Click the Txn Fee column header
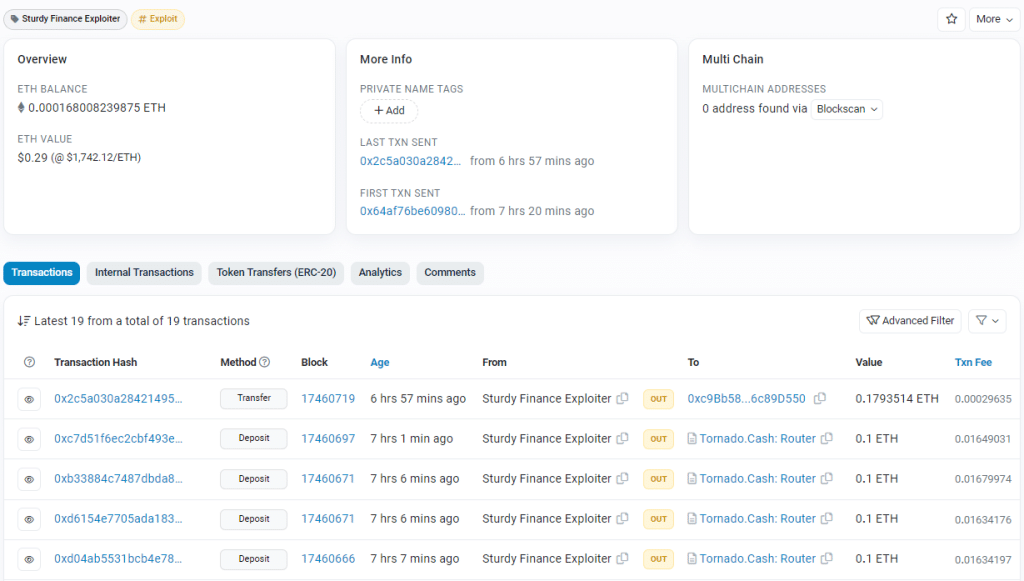Image resolution: width=1024 pixels, height=581 pixels. [x=973, y=362]
